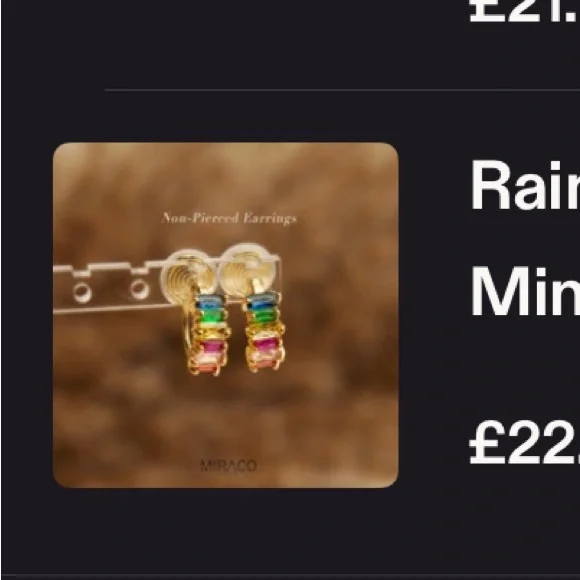Click the £21 price of previous item
Viewport: 580px width, 580px height.
524,11
